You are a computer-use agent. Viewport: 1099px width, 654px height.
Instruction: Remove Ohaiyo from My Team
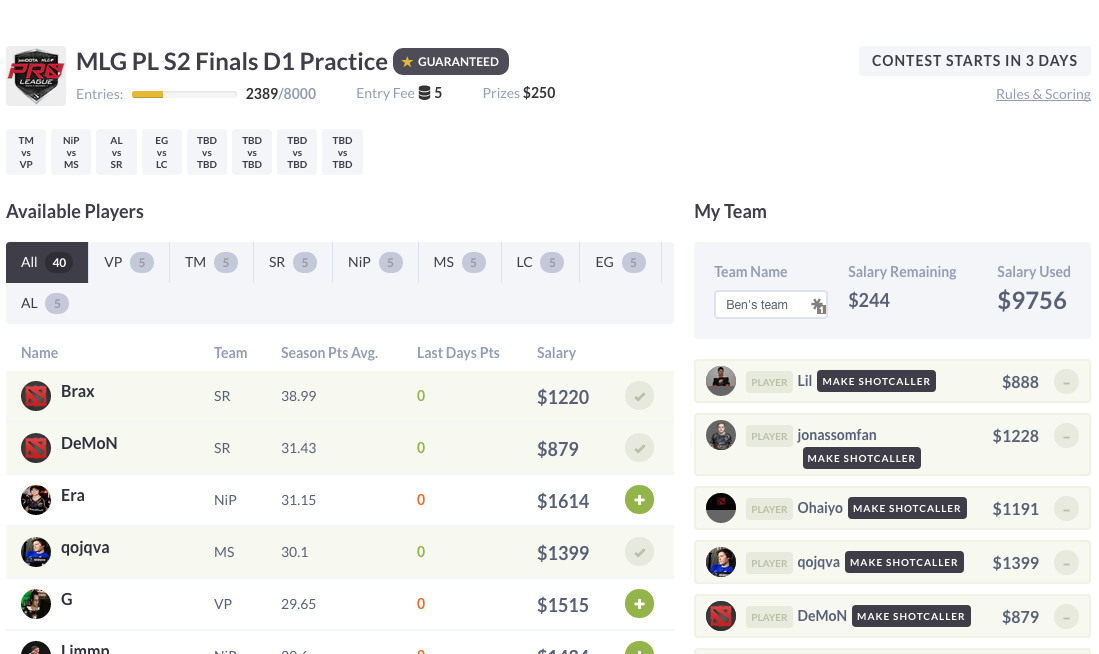tap(1066, 509)
